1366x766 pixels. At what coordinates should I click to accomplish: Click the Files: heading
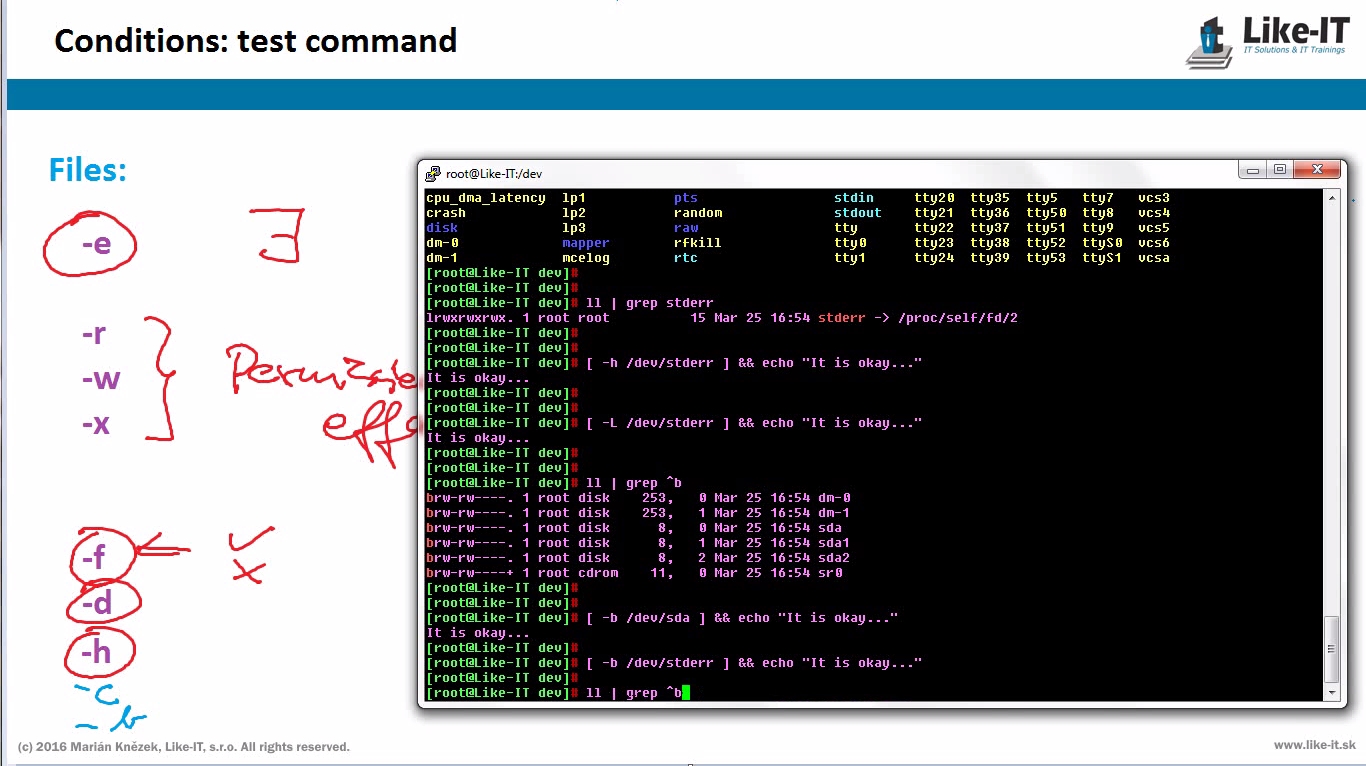[88, 170]
